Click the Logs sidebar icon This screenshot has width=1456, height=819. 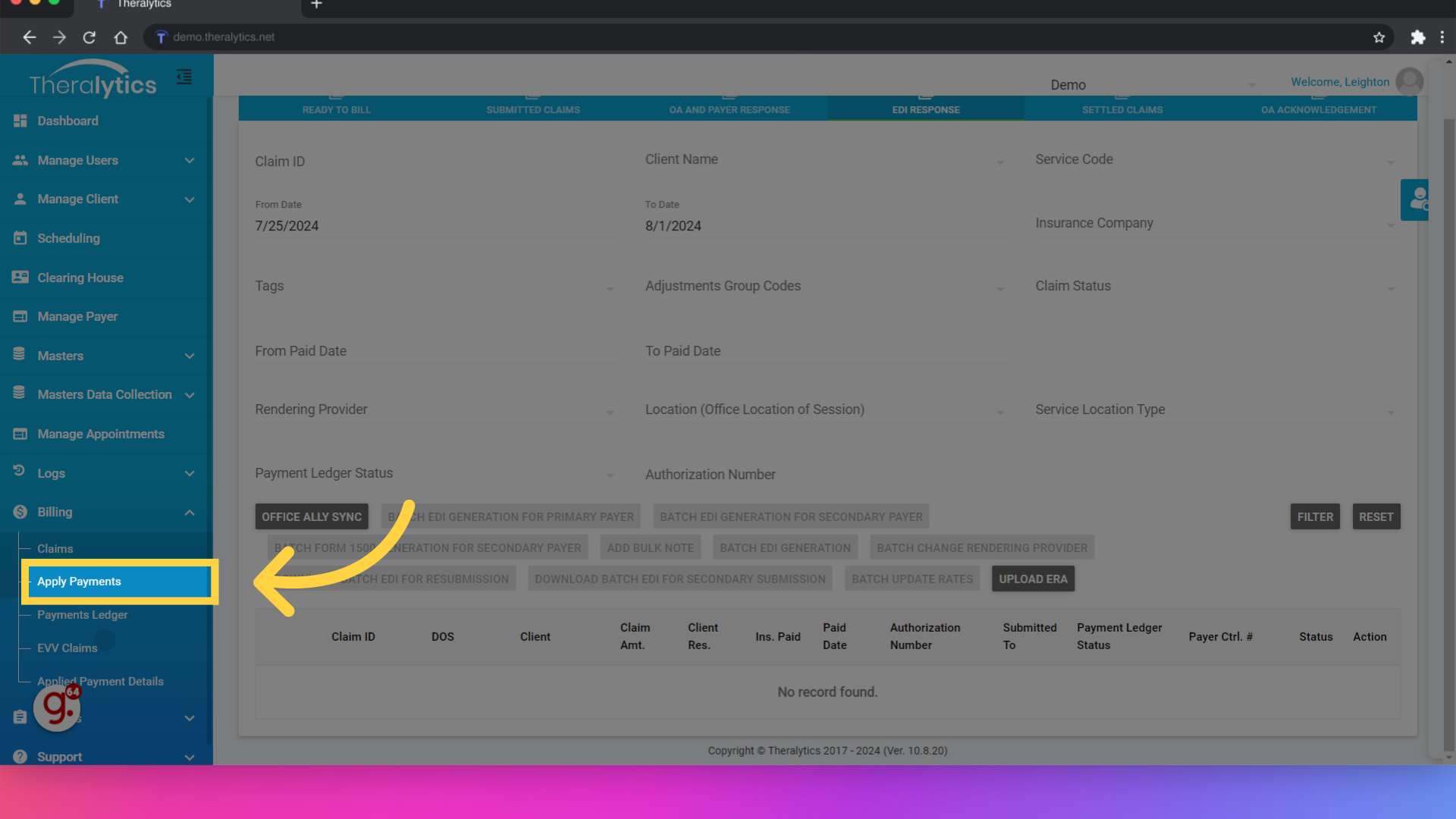click(x=18, y=473)
